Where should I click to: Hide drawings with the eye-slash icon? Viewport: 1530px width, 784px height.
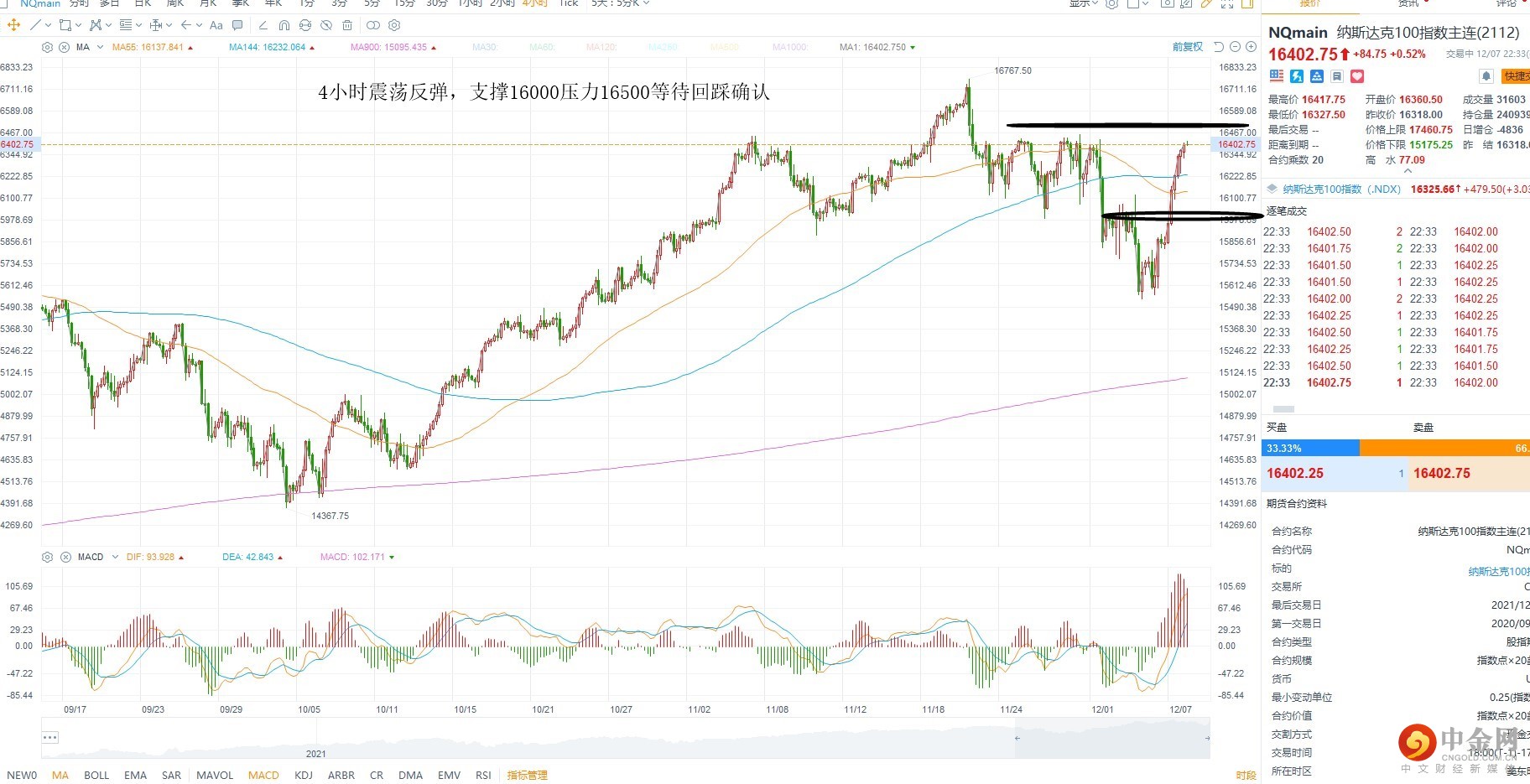click(326, 25)
